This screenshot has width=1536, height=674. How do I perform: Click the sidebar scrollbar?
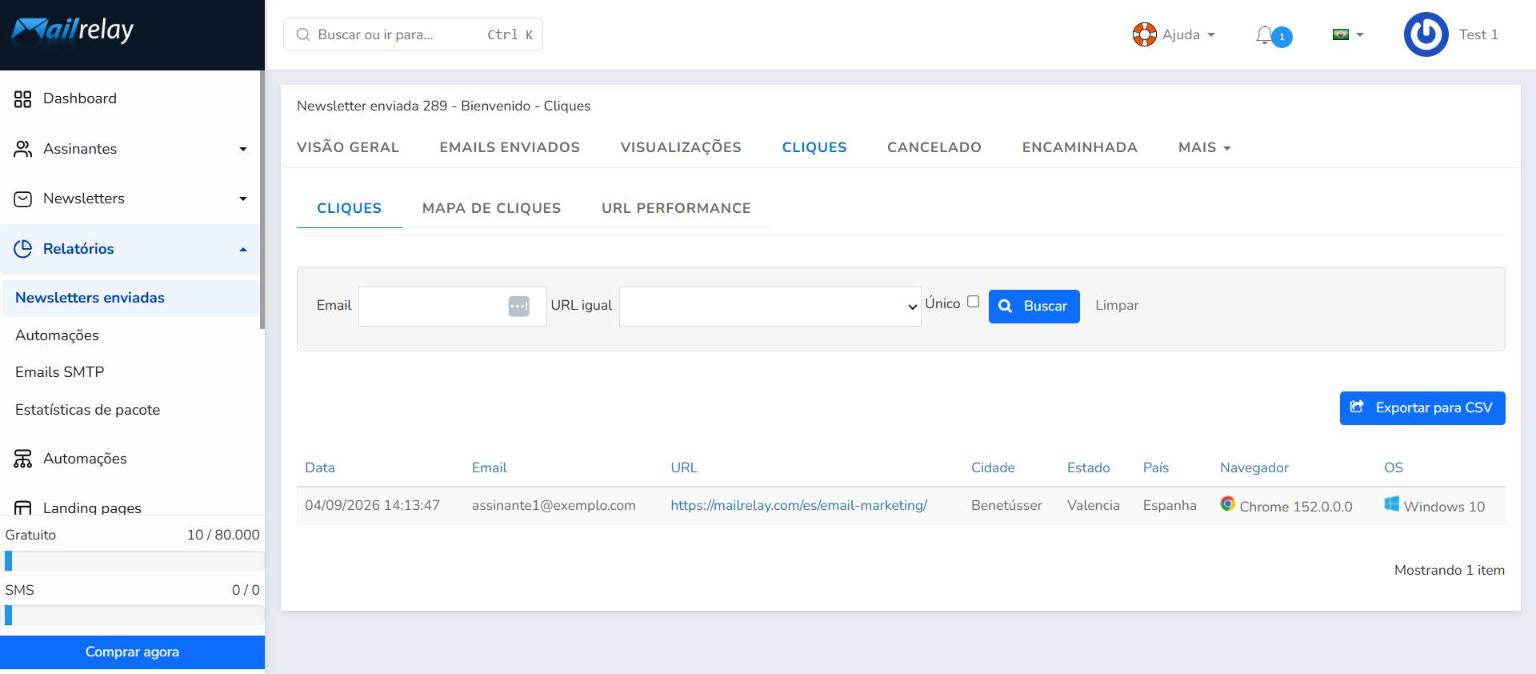tap(263, 200)
